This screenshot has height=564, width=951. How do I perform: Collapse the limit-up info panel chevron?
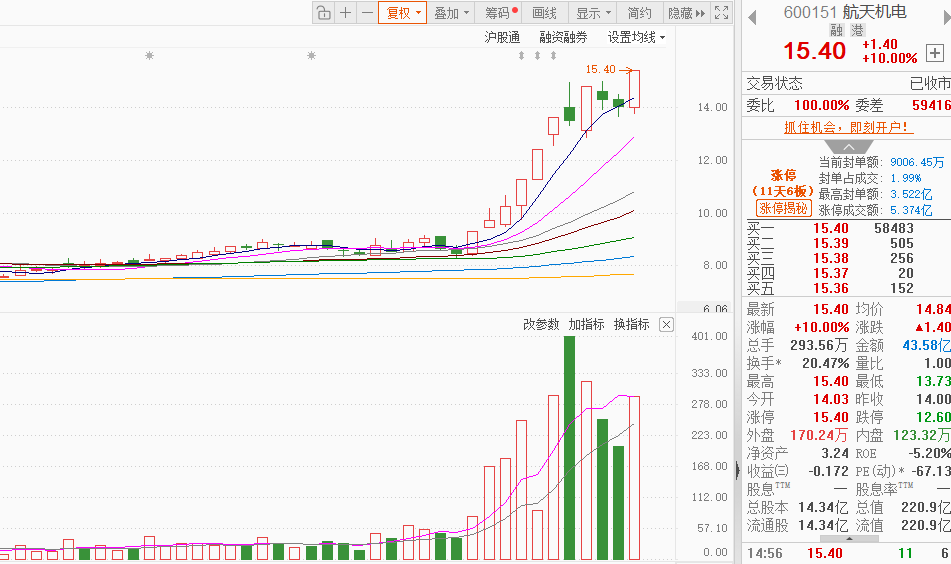point(849,147)
